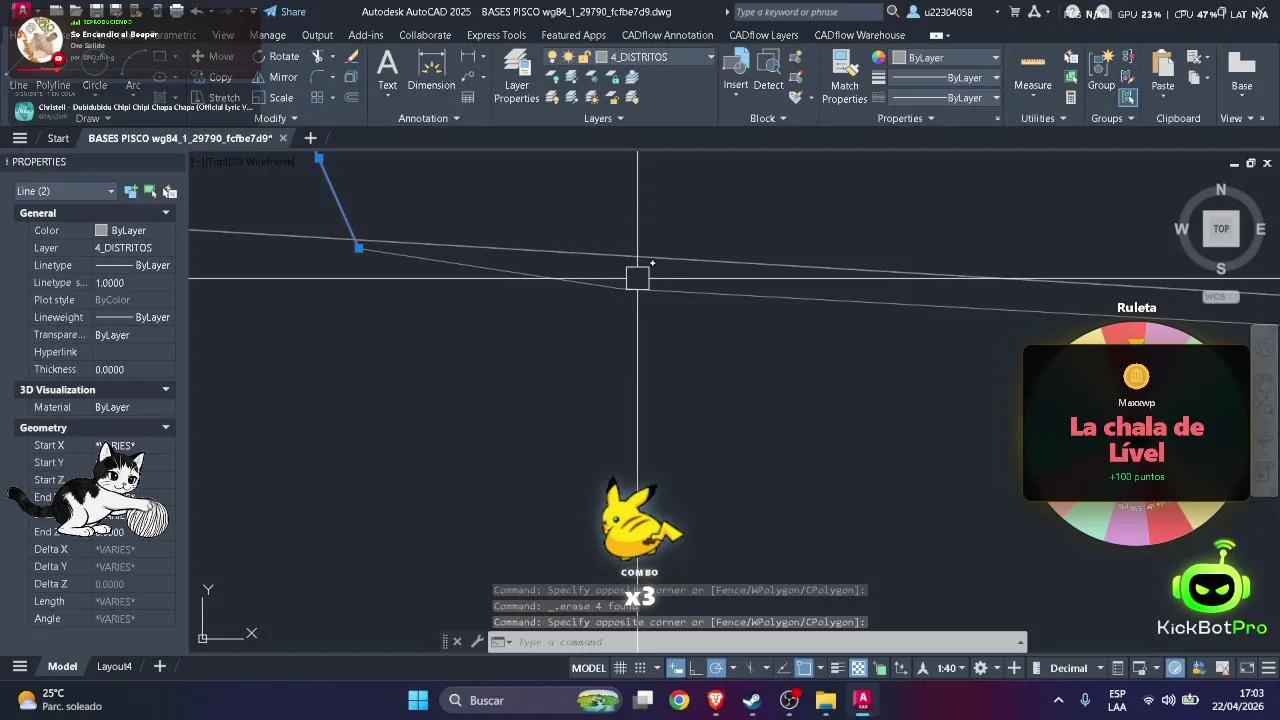Click the search magnifier in title bar

point(892,12)
